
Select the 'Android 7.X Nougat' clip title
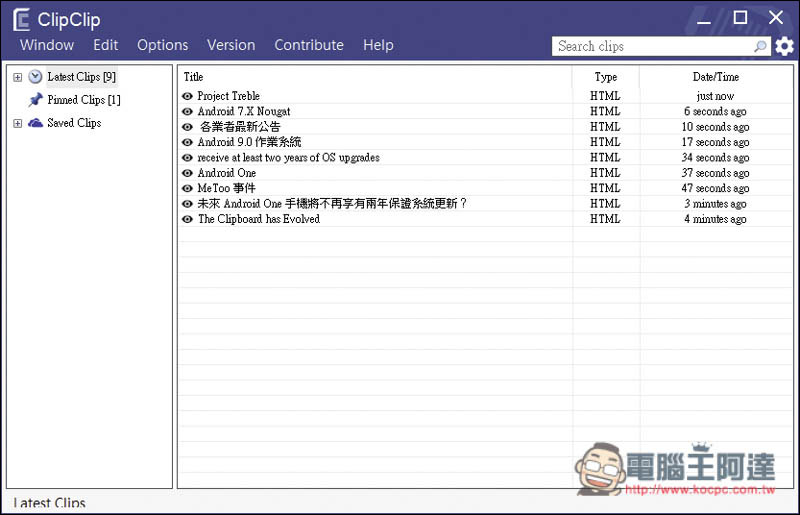pos(244,111)
